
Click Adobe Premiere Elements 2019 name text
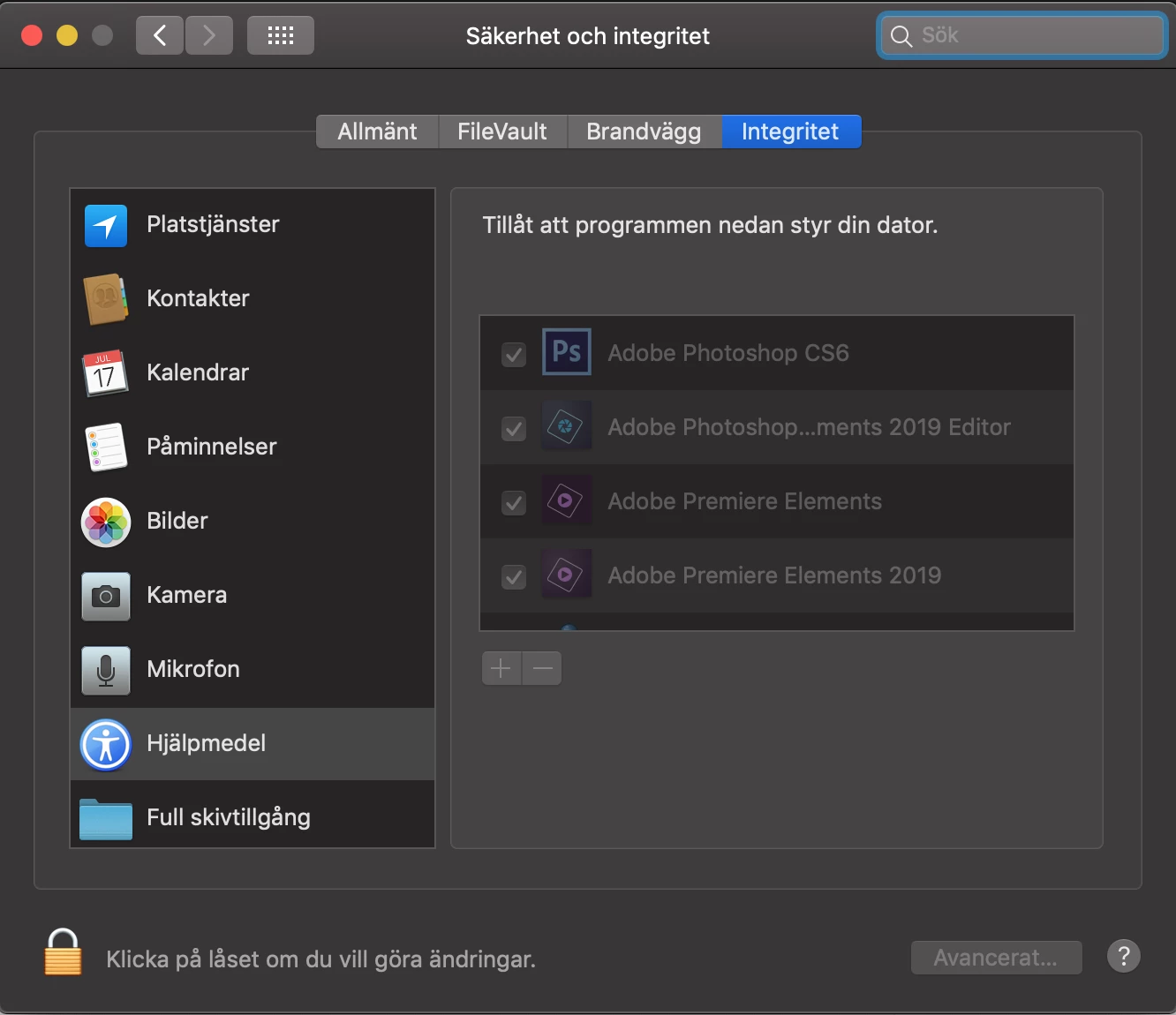(x=775, y=575)
